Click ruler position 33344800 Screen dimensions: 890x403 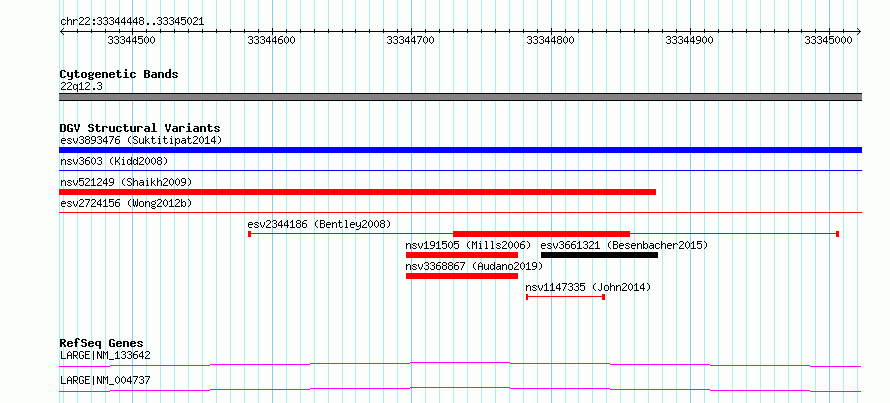(550, 40)
